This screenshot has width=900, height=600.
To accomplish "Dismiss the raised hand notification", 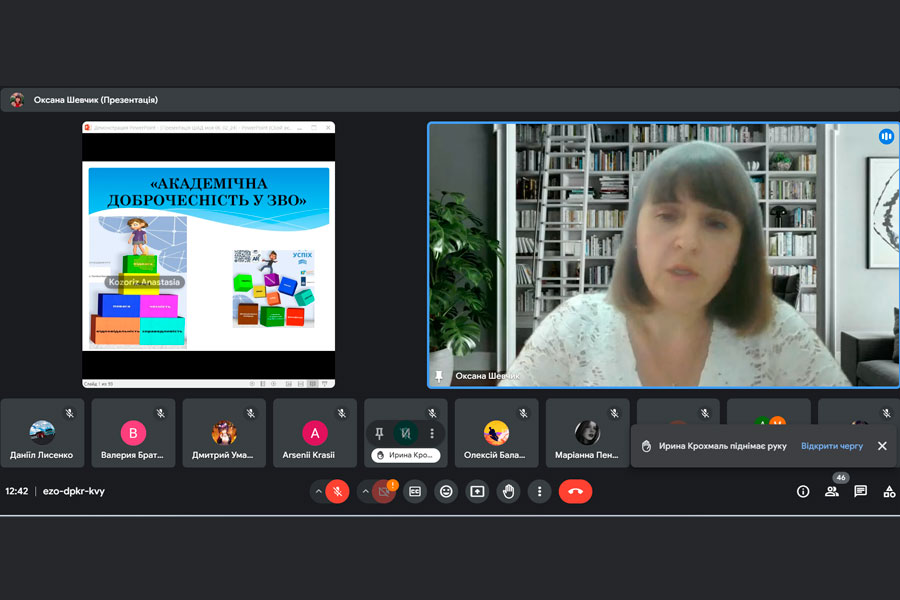I will 882,446.
